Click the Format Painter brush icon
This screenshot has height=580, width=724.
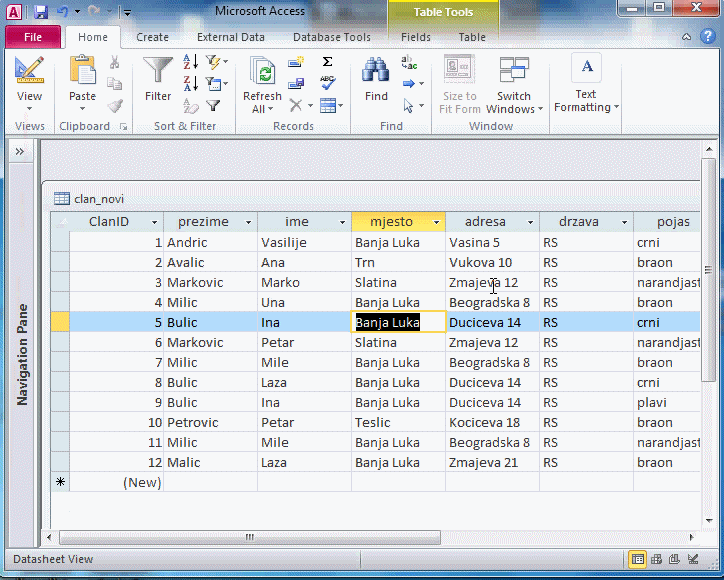114,105
